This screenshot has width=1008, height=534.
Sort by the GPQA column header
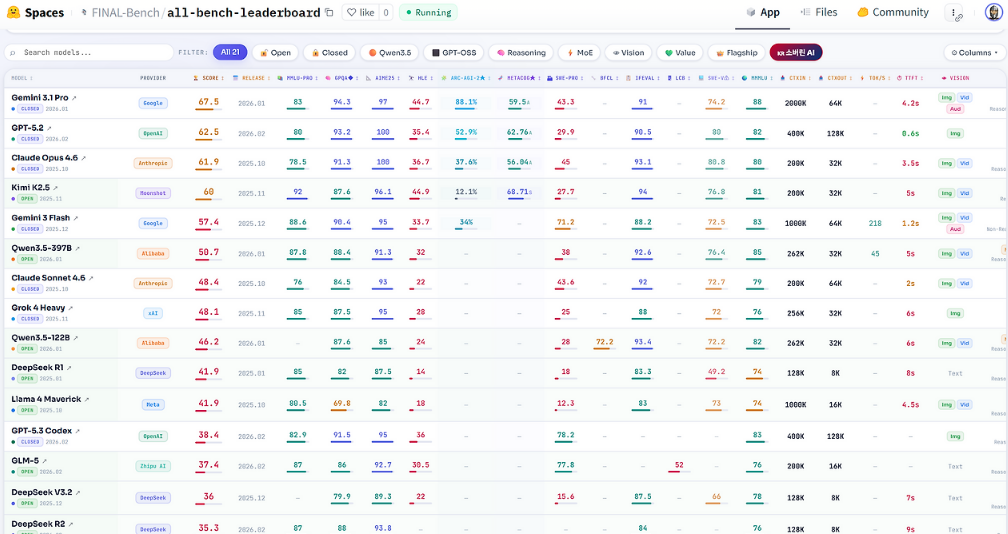tap(341, 78)
